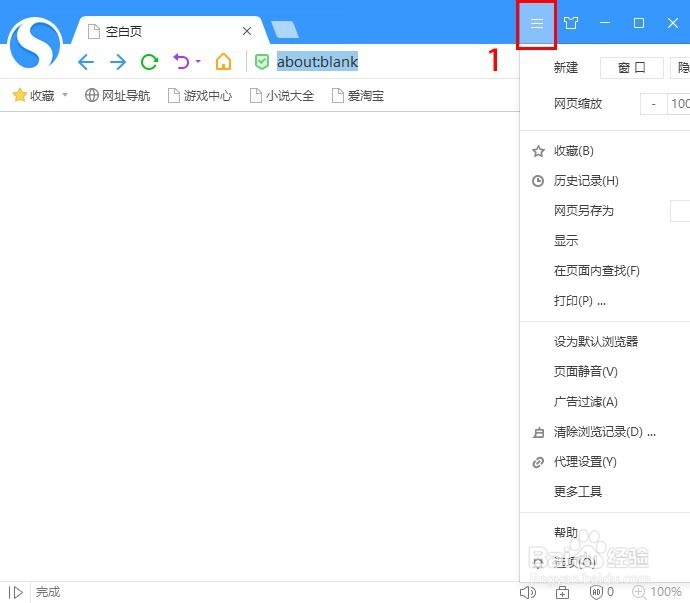Image resolution: width=690 pixels, height=603 pixels.
Task: Choose 打印(P) menu entry
Action: pyautogui.click(x=605, y=301)
